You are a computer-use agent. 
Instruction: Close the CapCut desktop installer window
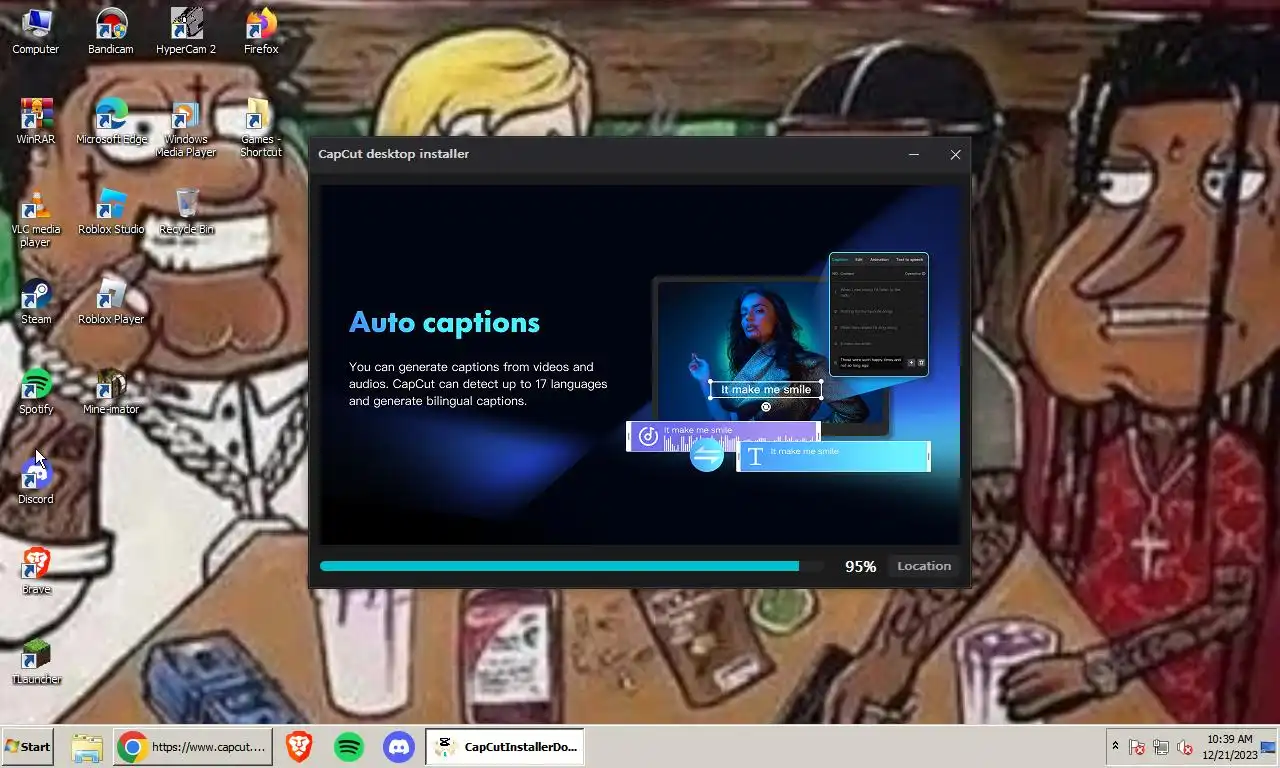click(x=955, y=154)
